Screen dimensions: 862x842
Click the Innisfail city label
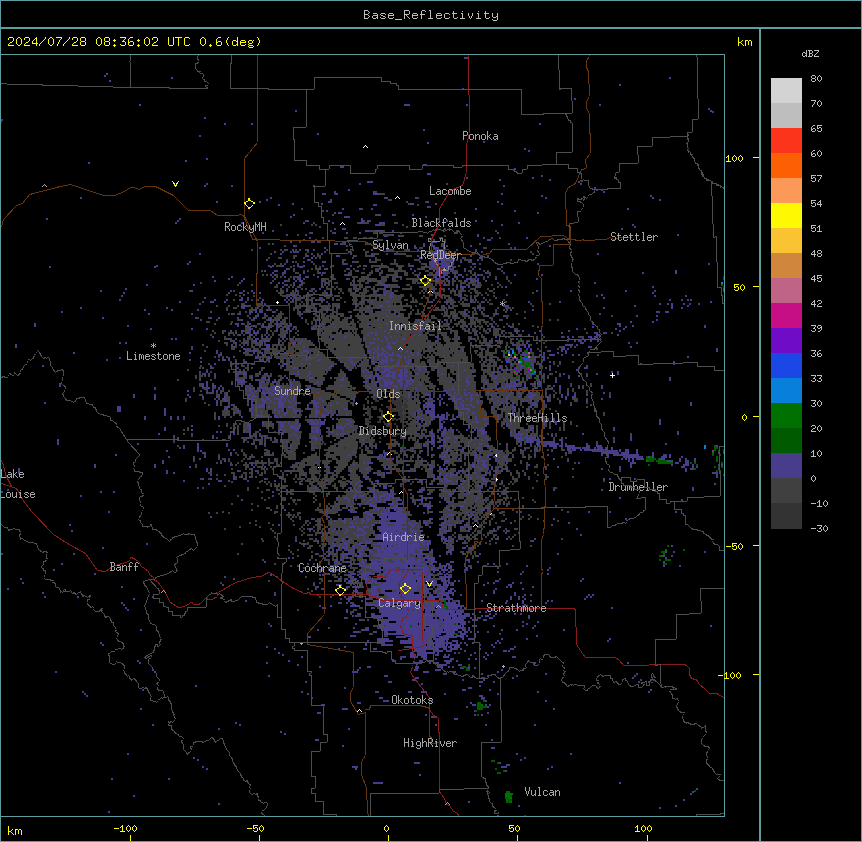tap(415, 326)
